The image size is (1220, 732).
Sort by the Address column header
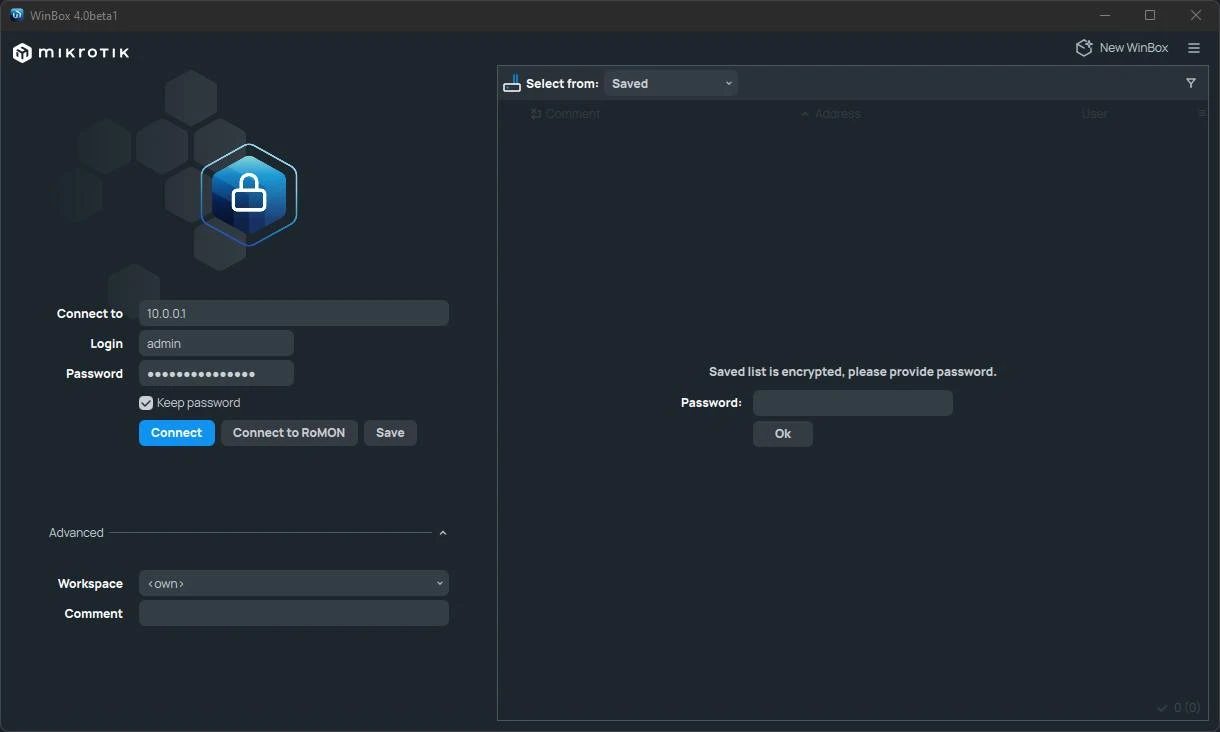point(836,114)
